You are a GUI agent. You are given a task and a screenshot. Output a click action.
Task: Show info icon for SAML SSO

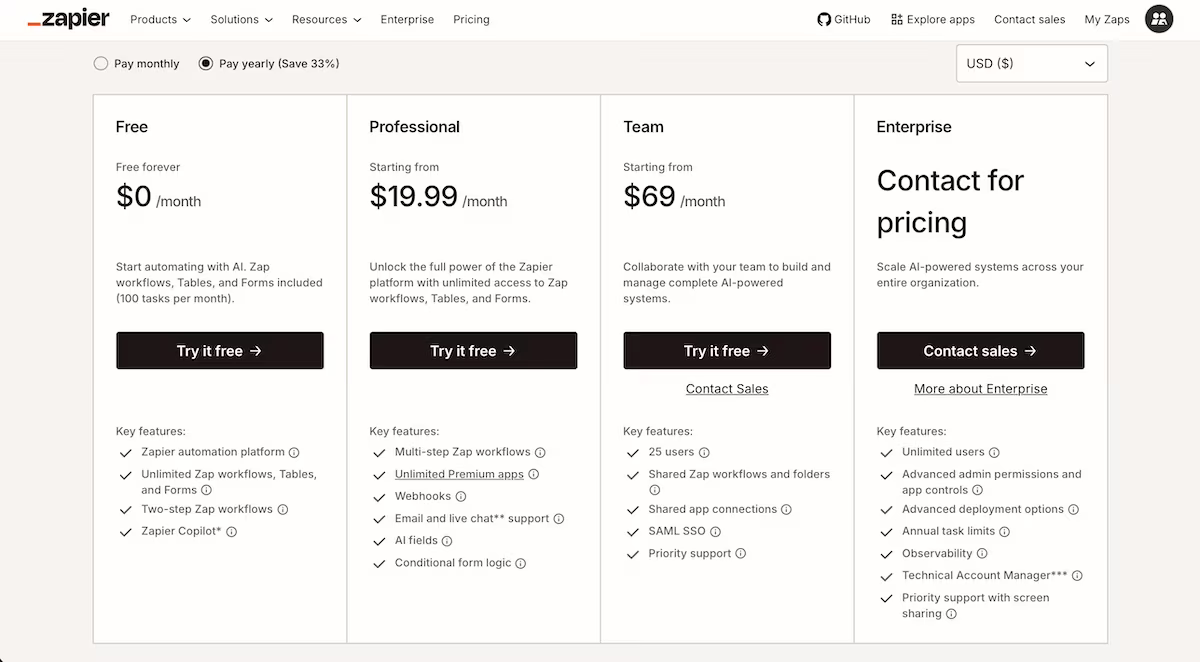715,532
